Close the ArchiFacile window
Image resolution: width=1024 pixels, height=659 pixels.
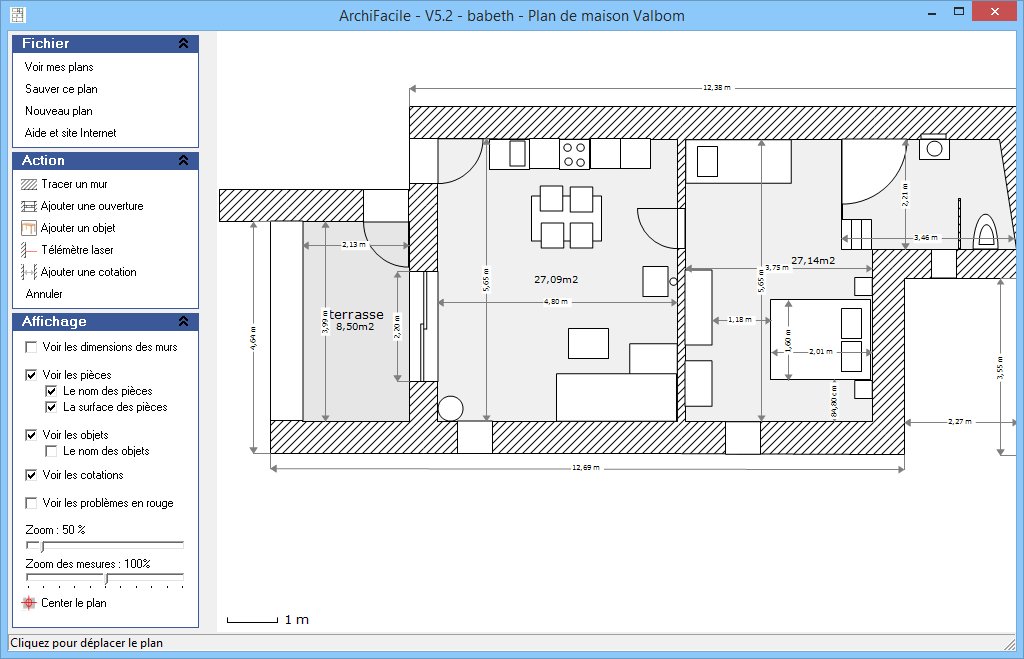tap(995, 11)
